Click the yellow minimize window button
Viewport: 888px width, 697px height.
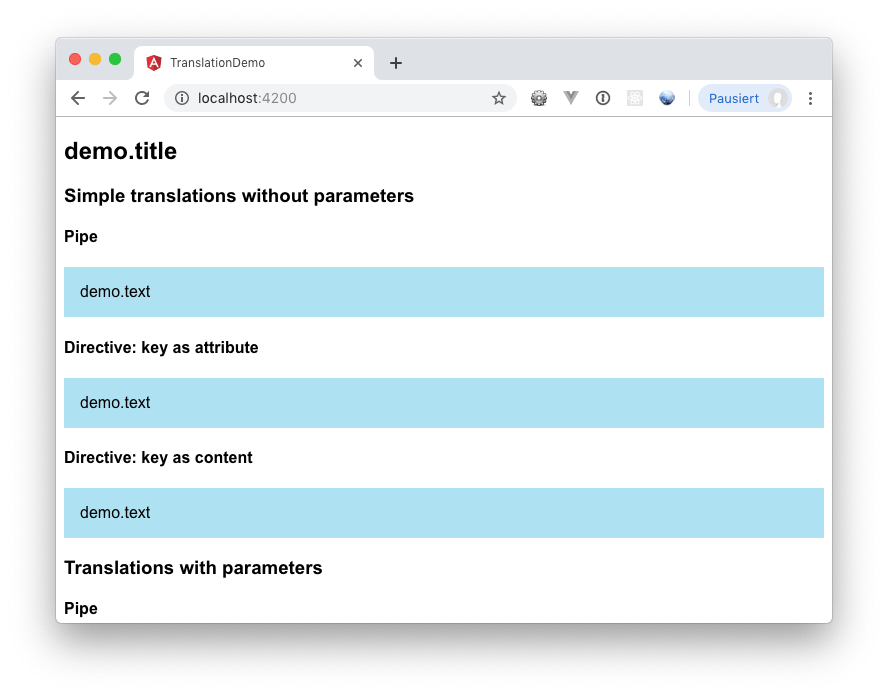tap(95, 59)
